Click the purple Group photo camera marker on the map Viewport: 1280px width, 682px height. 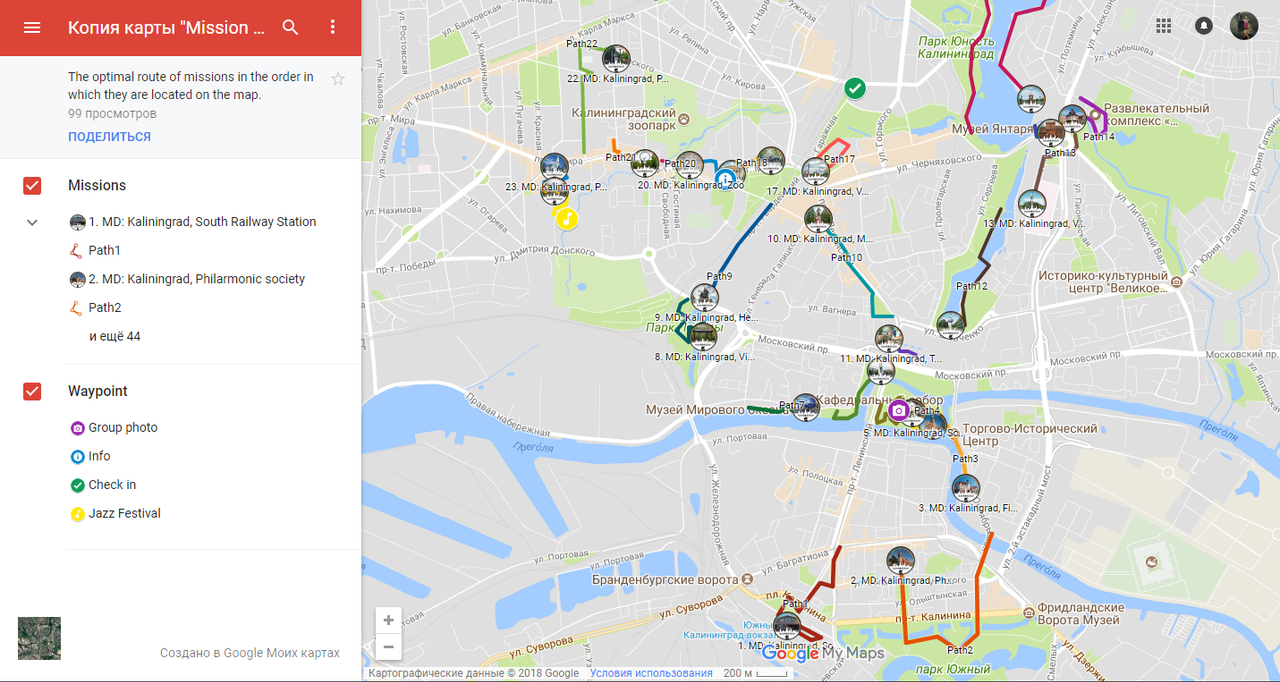898,410
